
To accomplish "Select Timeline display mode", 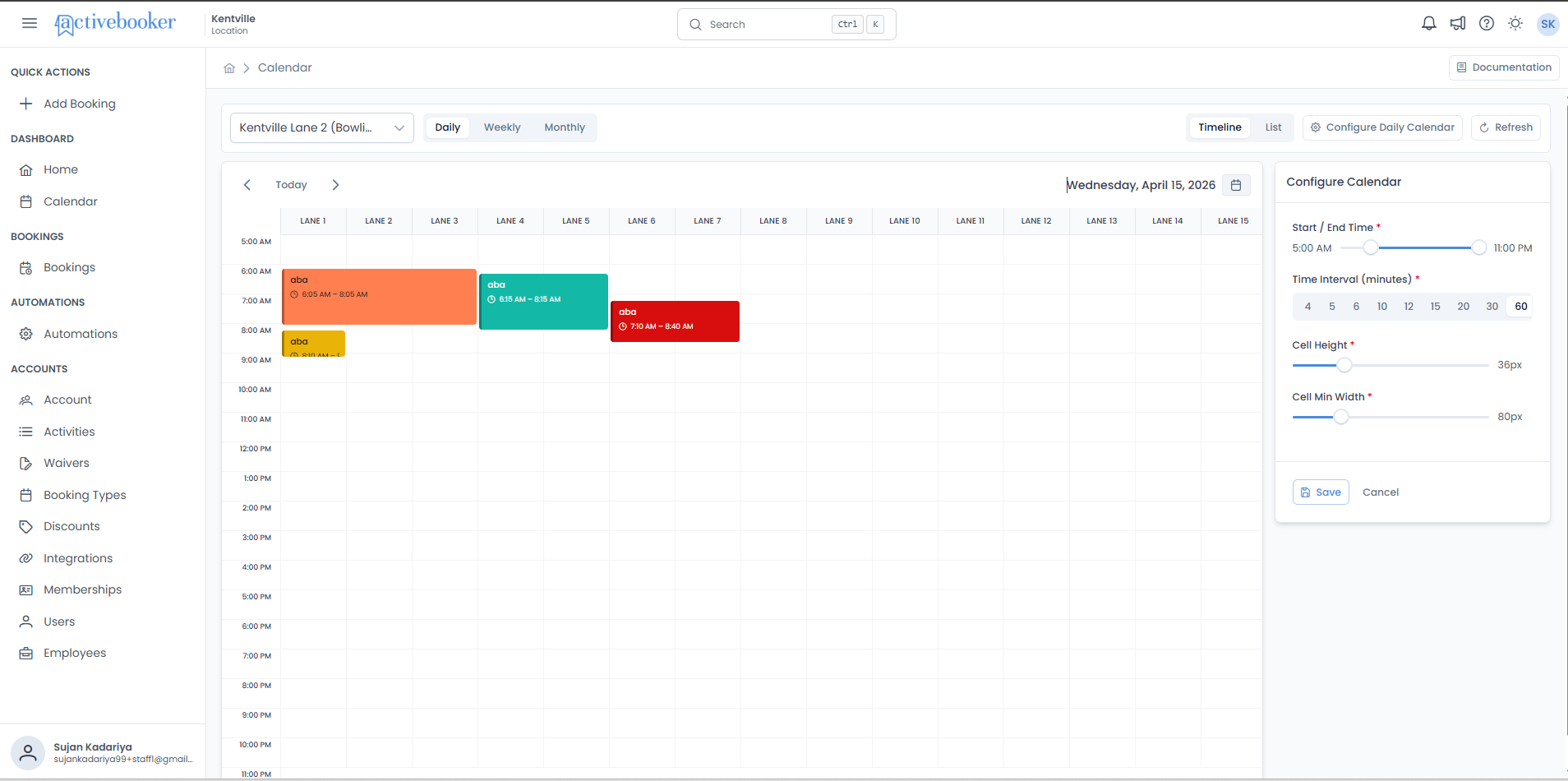I will tap(1220, 127).
